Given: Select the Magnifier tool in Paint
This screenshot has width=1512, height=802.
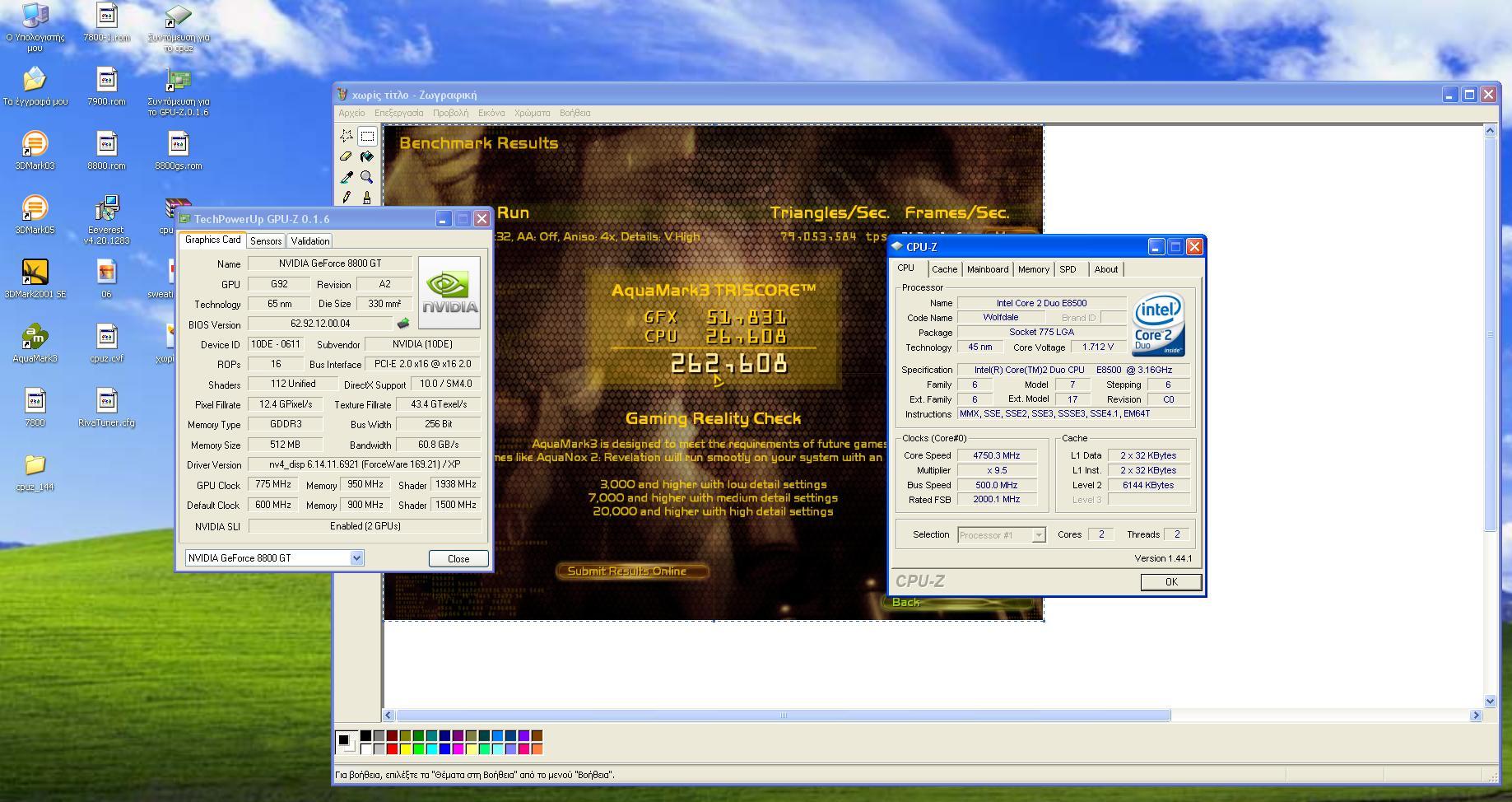Looking at the screenshot, I should coord(367,177).
